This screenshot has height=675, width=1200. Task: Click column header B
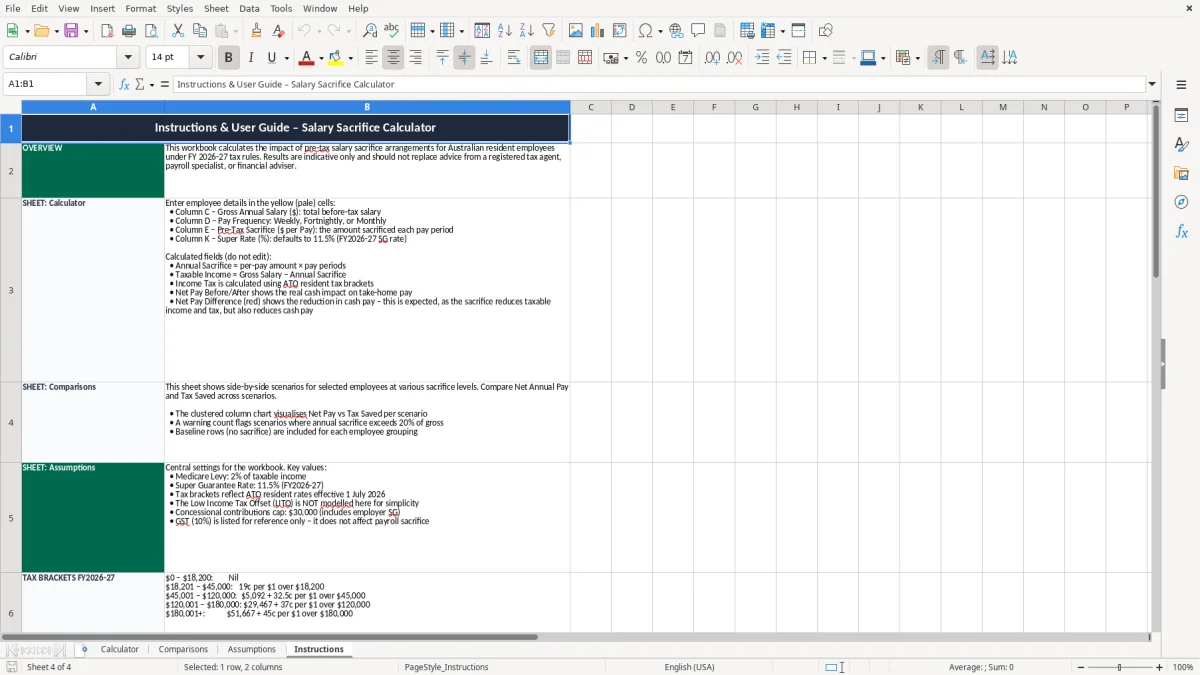pyautogui.click(x=367, y=107)
